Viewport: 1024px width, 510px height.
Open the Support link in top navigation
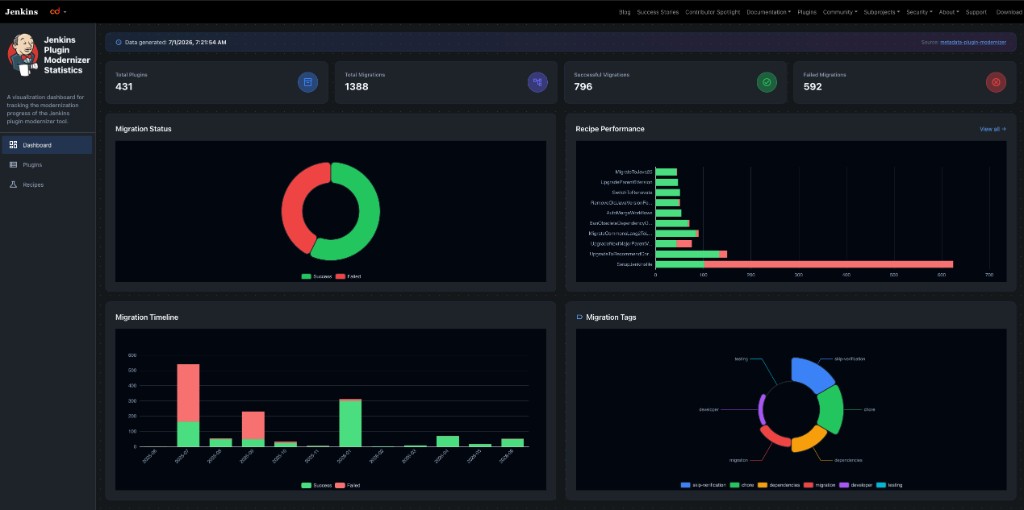pyautogui.click(x=976, y=12)
